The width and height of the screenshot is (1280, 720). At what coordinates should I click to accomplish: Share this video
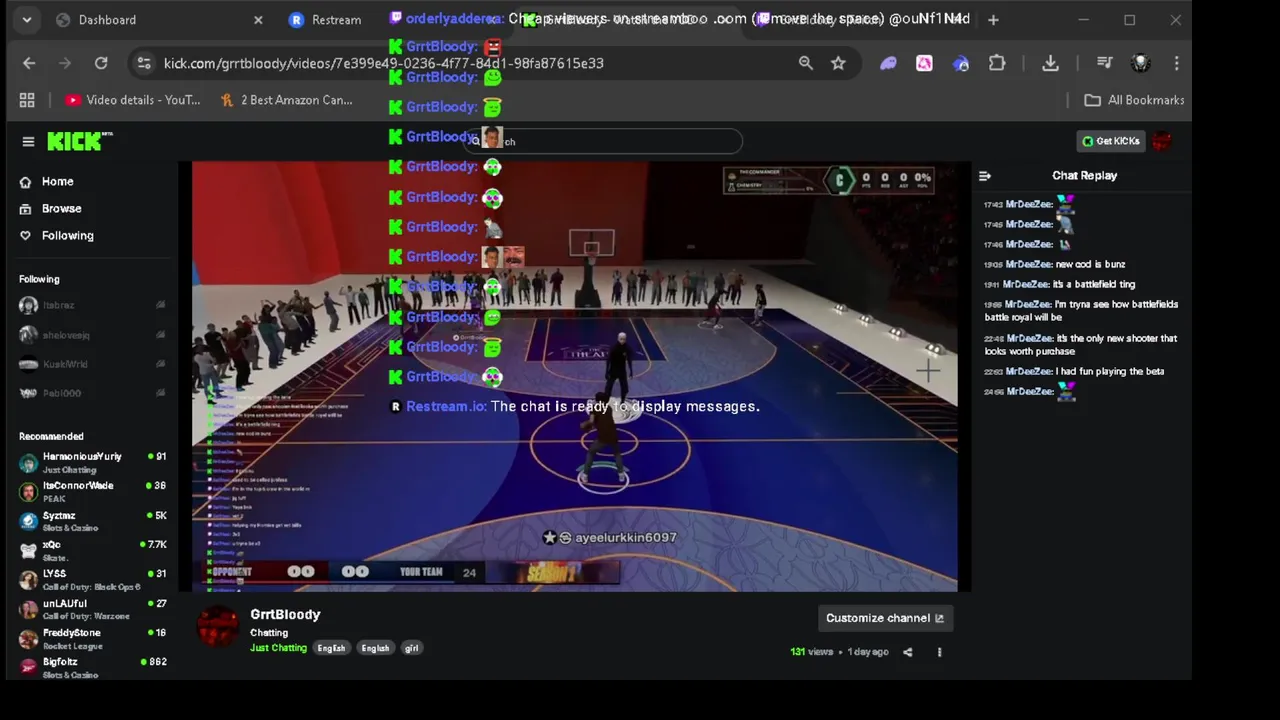point(907,652)
